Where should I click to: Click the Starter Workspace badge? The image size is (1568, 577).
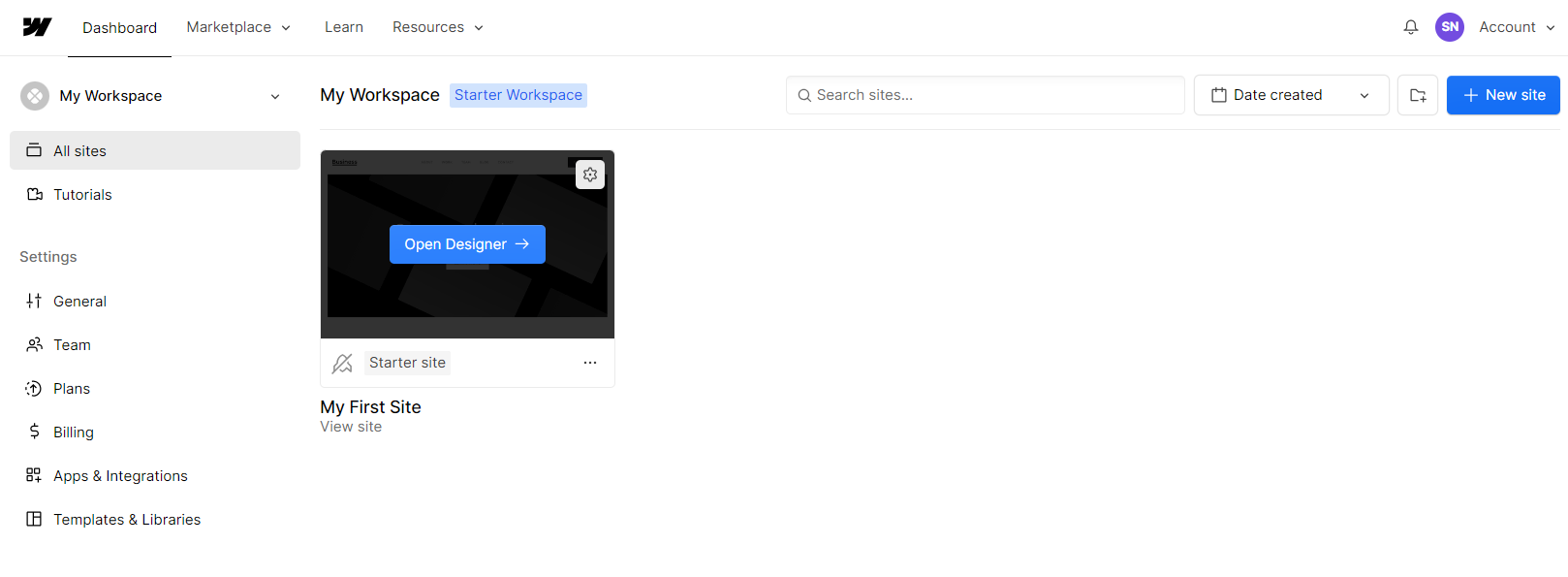click(518, 95)
